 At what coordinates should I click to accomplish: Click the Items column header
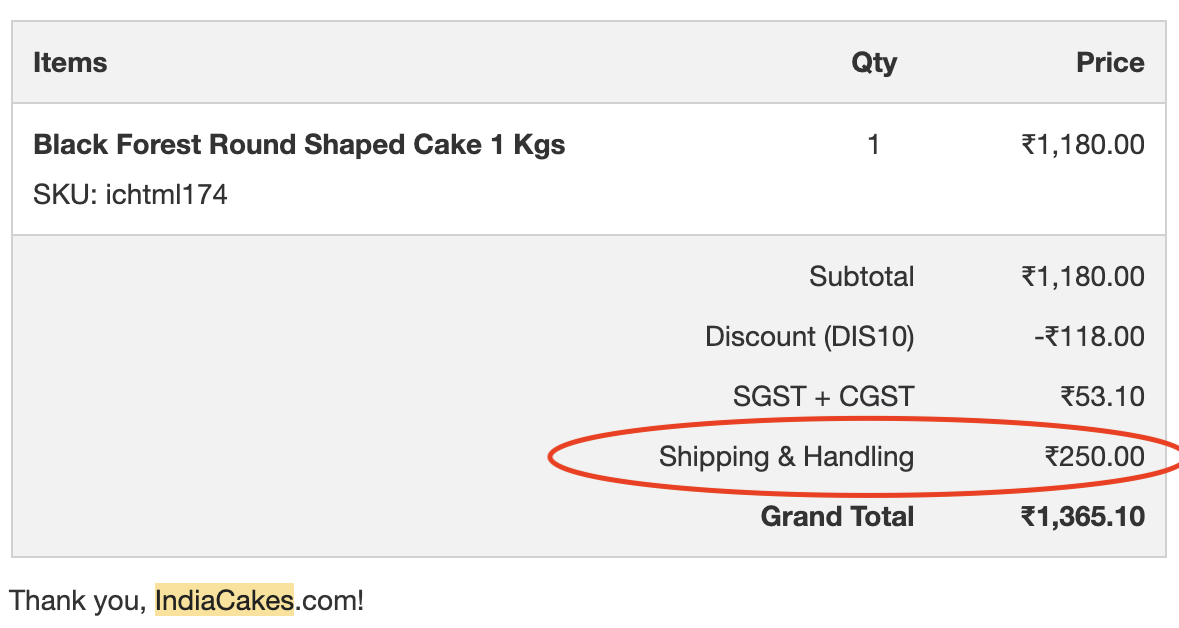tap(70, 62)
